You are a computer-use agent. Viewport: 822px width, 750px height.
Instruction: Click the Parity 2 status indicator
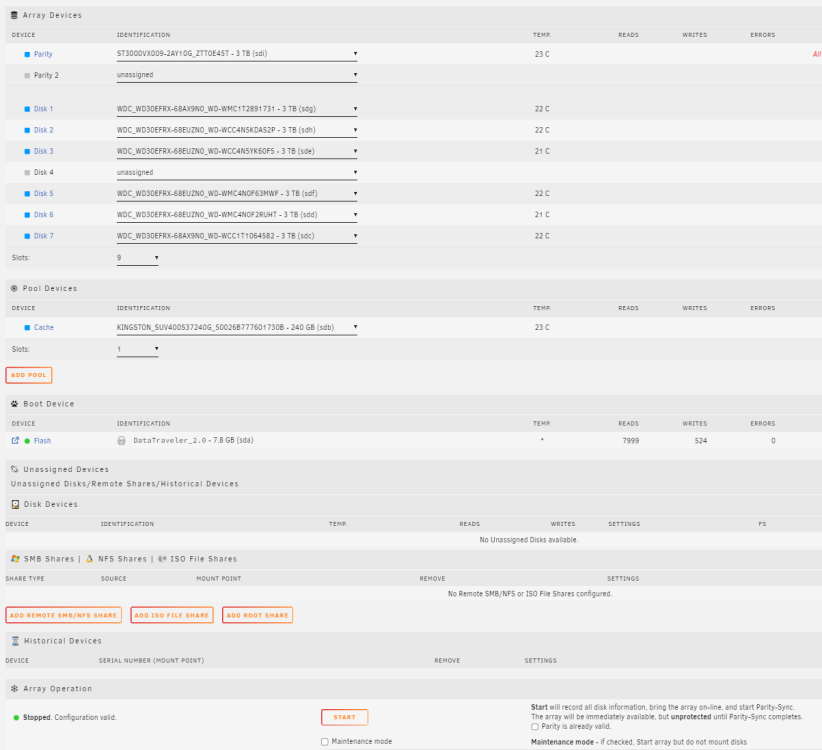coord(27,75)
